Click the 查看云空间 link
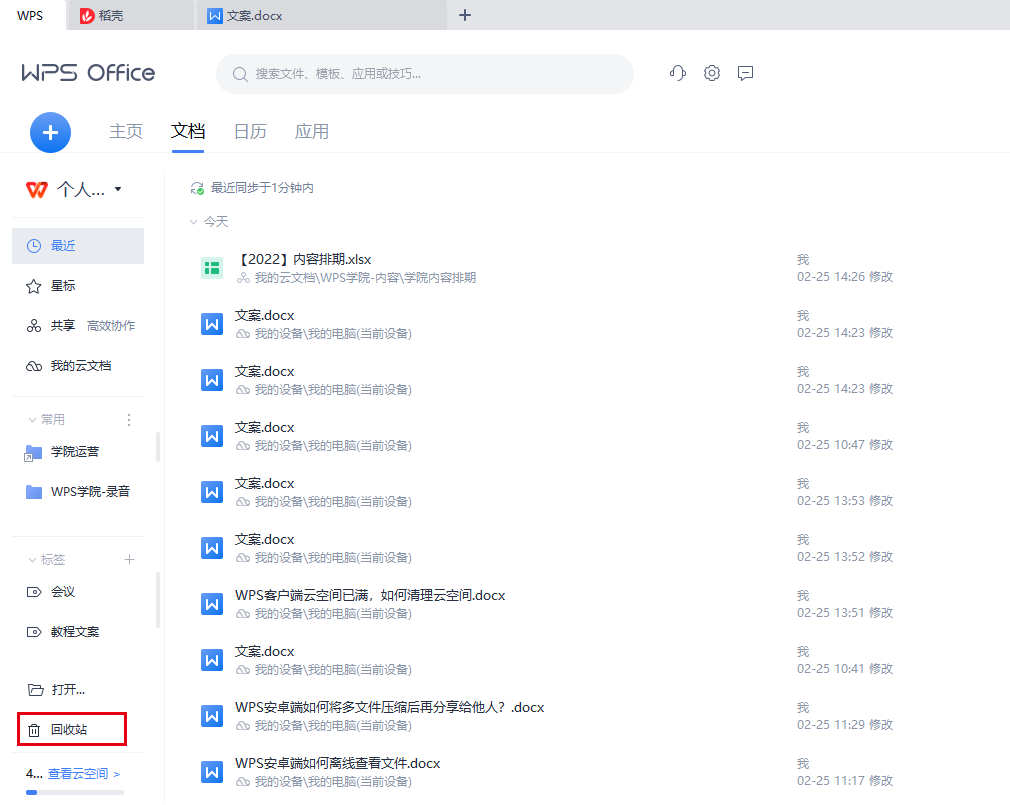Viewport: 1010px width, 805px height. pyautogui.click(x=84, y=773)
